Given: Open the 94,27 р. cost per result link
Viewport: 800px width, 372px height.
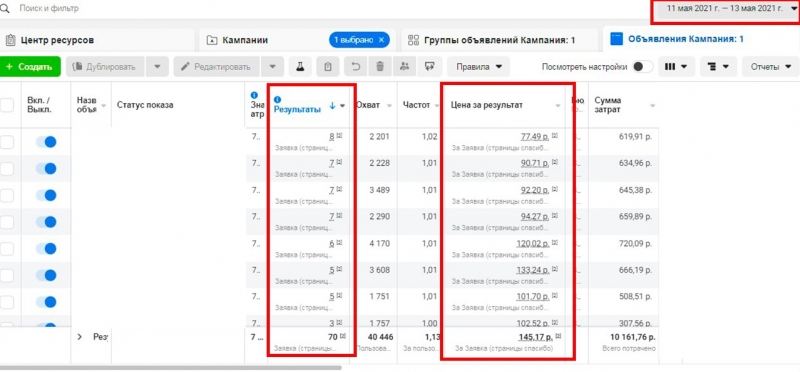Looking at the screenshot, I should (535, 216).
